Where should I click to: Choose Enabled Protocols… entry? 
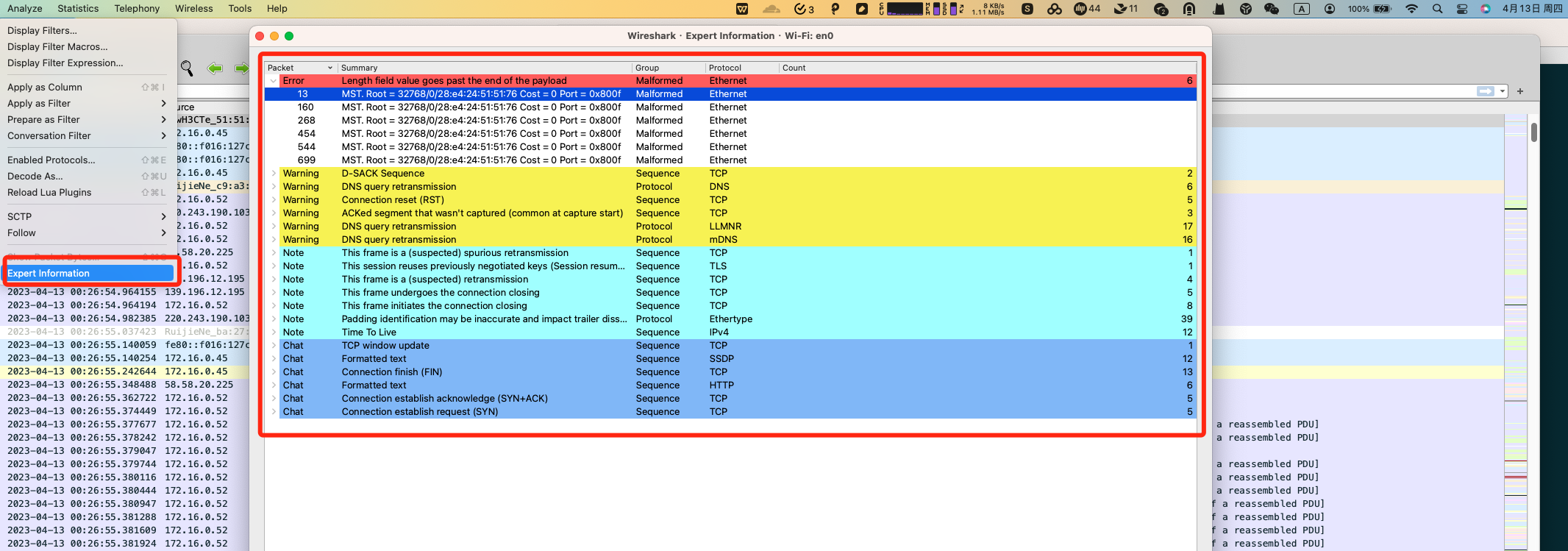88,160
